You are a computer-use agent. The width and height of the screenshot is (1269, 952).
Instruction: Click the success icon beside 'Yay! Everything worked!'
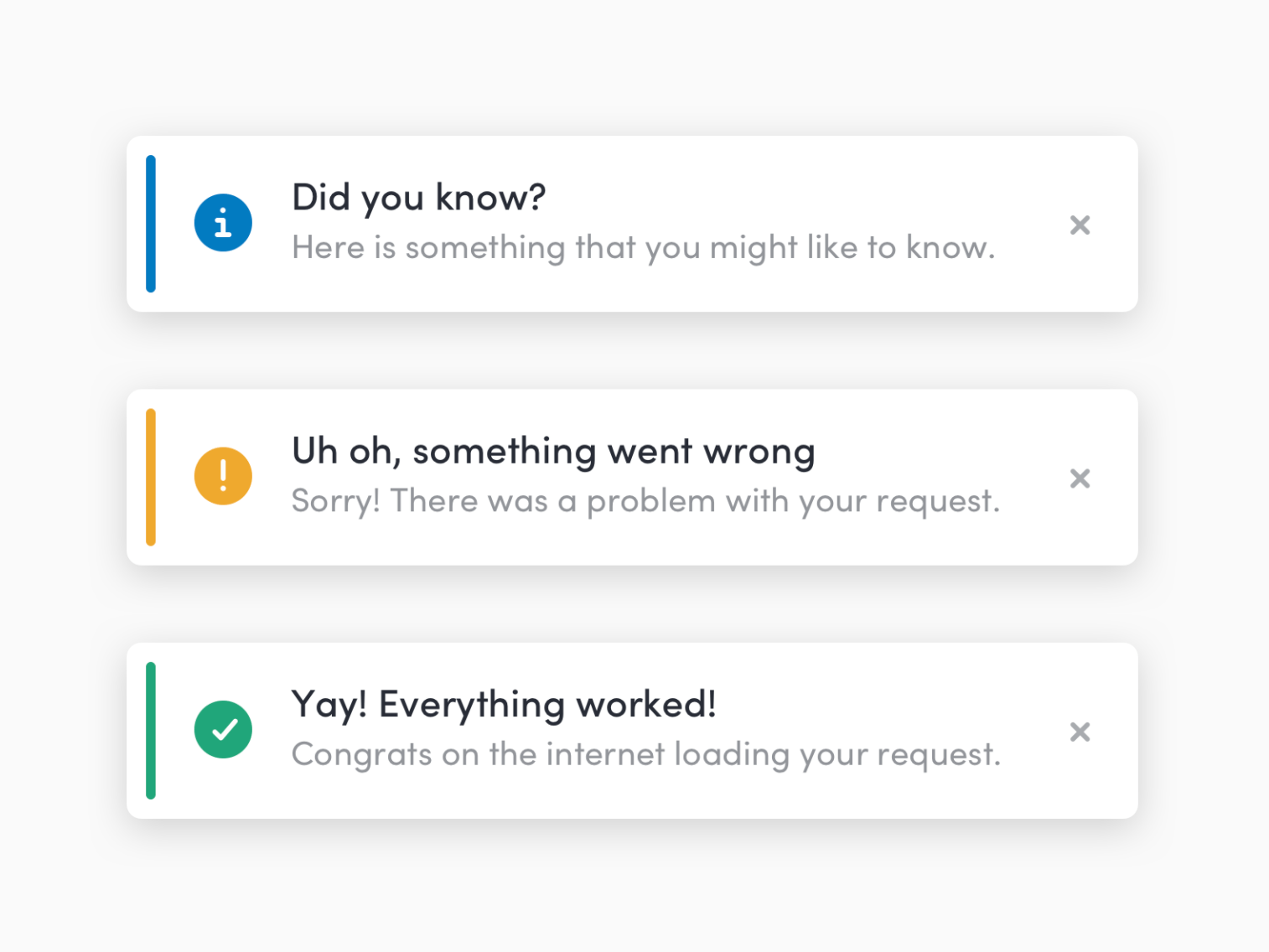click(223, 730)
